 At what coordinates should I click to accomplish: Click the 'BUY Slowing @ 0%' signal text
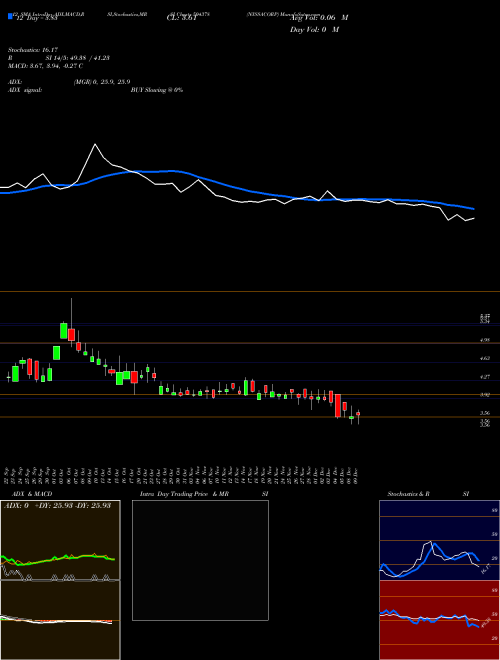pos(157,90)
